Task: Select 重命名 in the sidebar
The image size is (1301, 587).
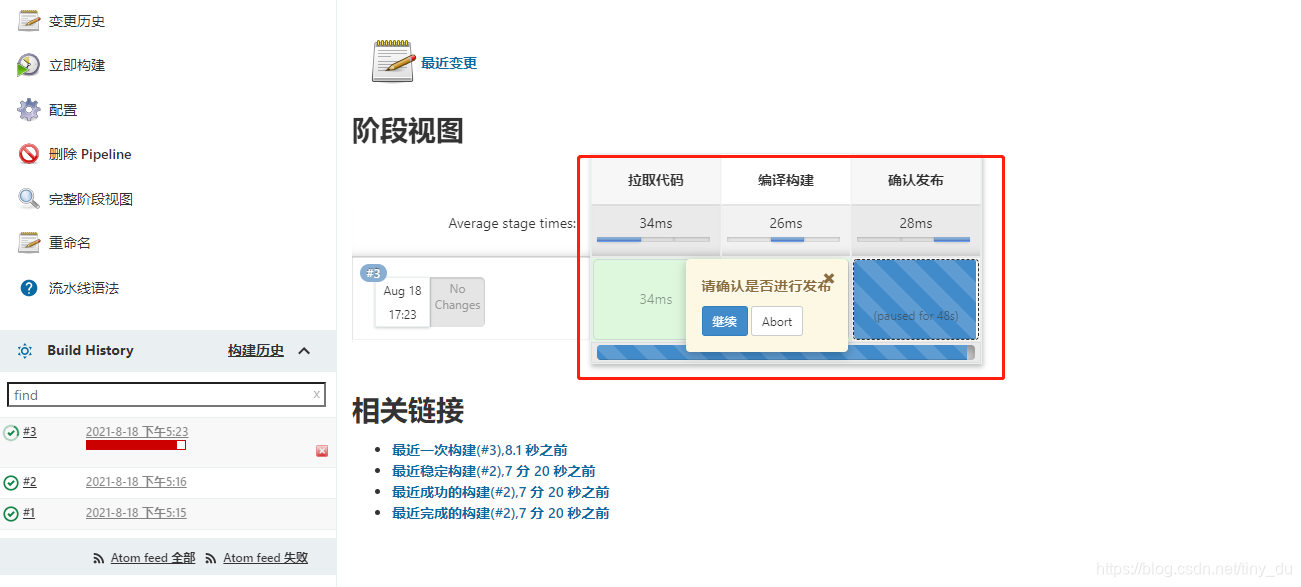Action: point(70,243)
